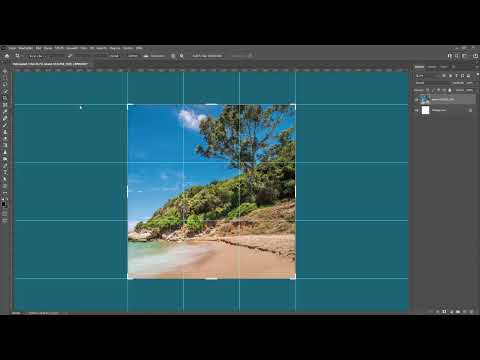Image resolution: width=480 pixels, height=360 pixels.
Task: Toggle lock transparent pixels
Action: click(x=427, y=90)
